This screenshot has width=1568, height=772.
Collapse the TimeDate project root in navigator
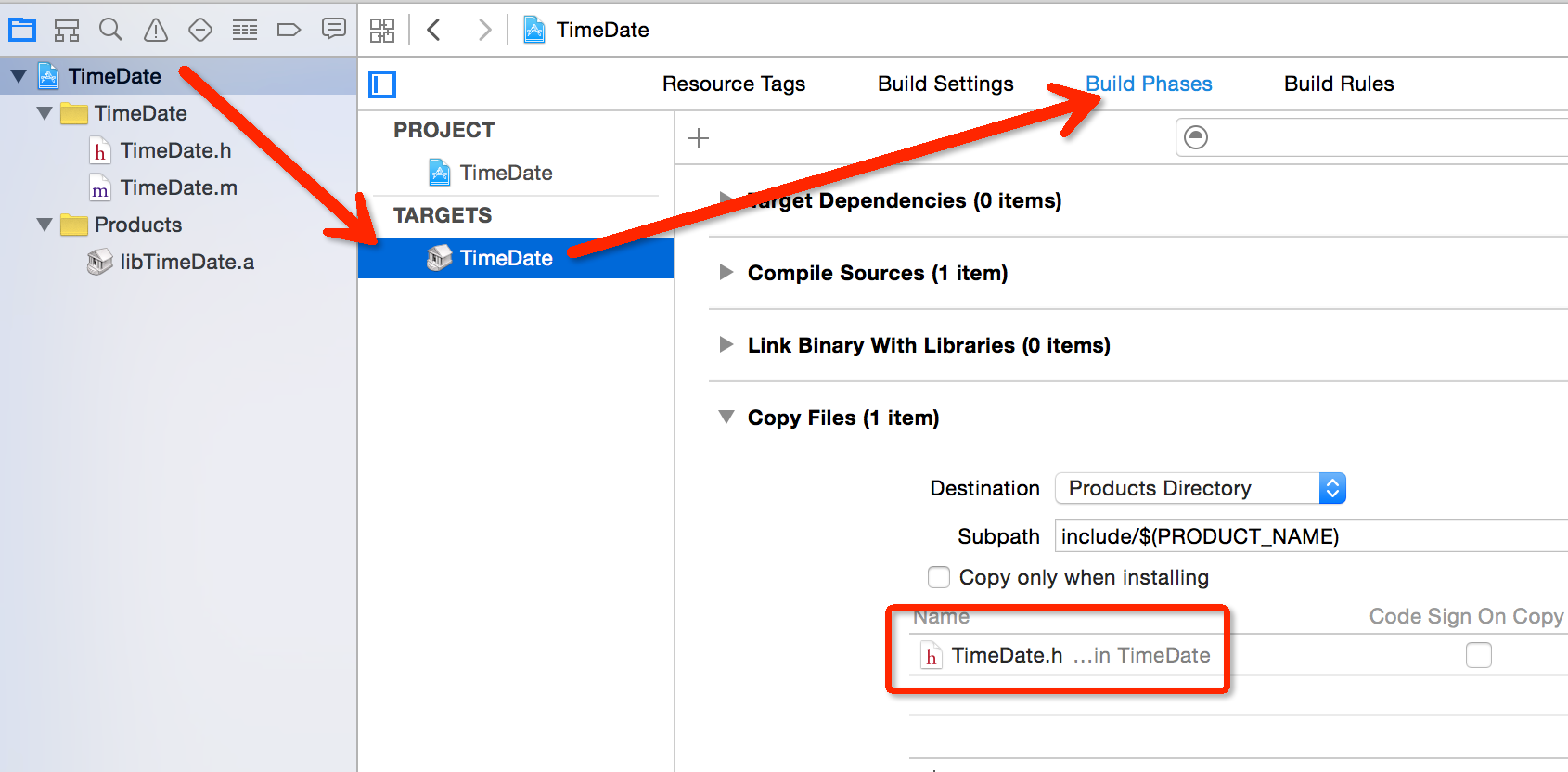point(19,76)
